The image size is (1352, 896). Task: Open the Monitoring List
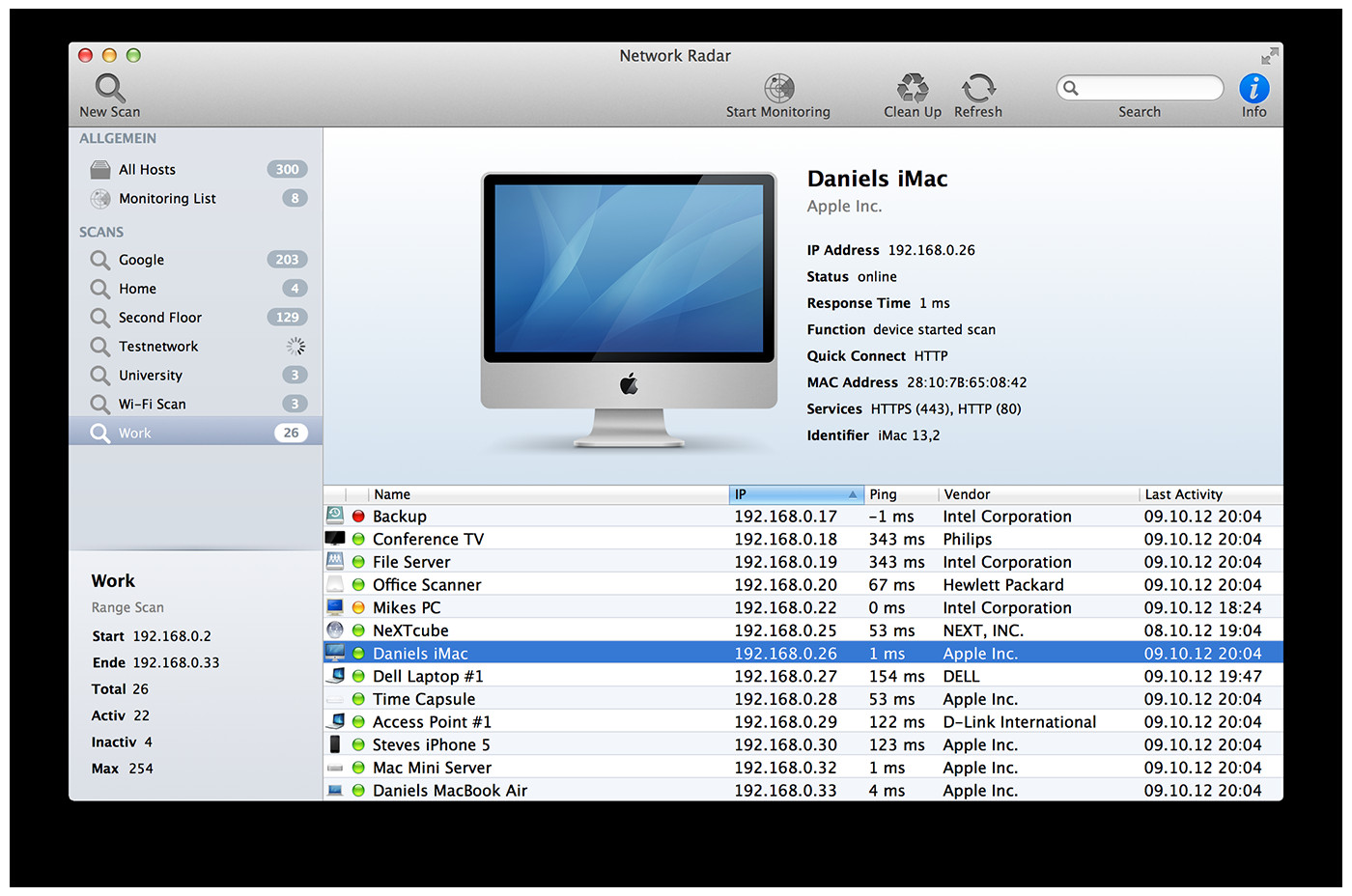195,198
